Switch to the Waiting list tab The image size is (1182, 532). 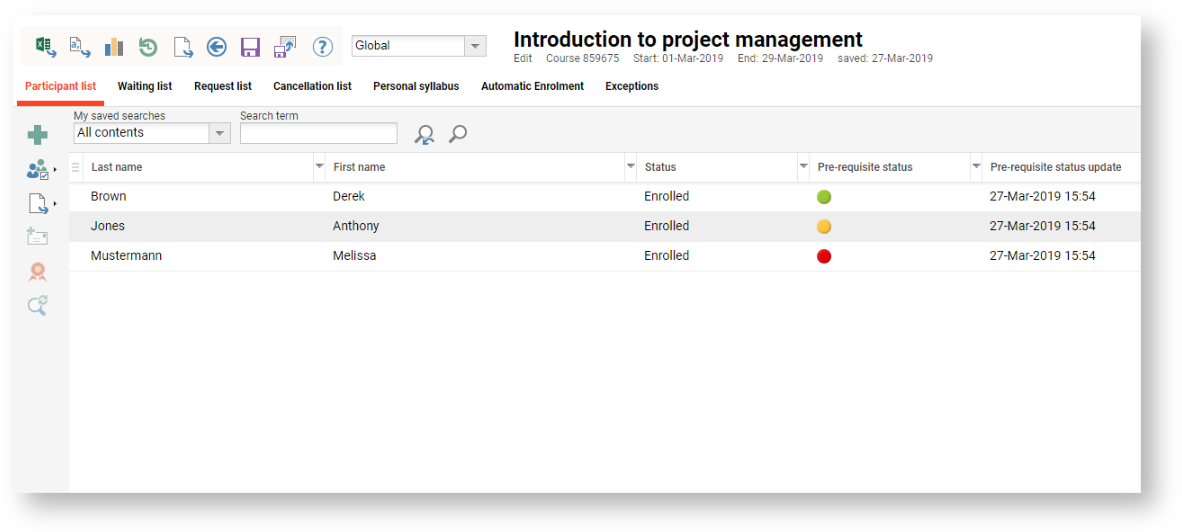point(145,87)
